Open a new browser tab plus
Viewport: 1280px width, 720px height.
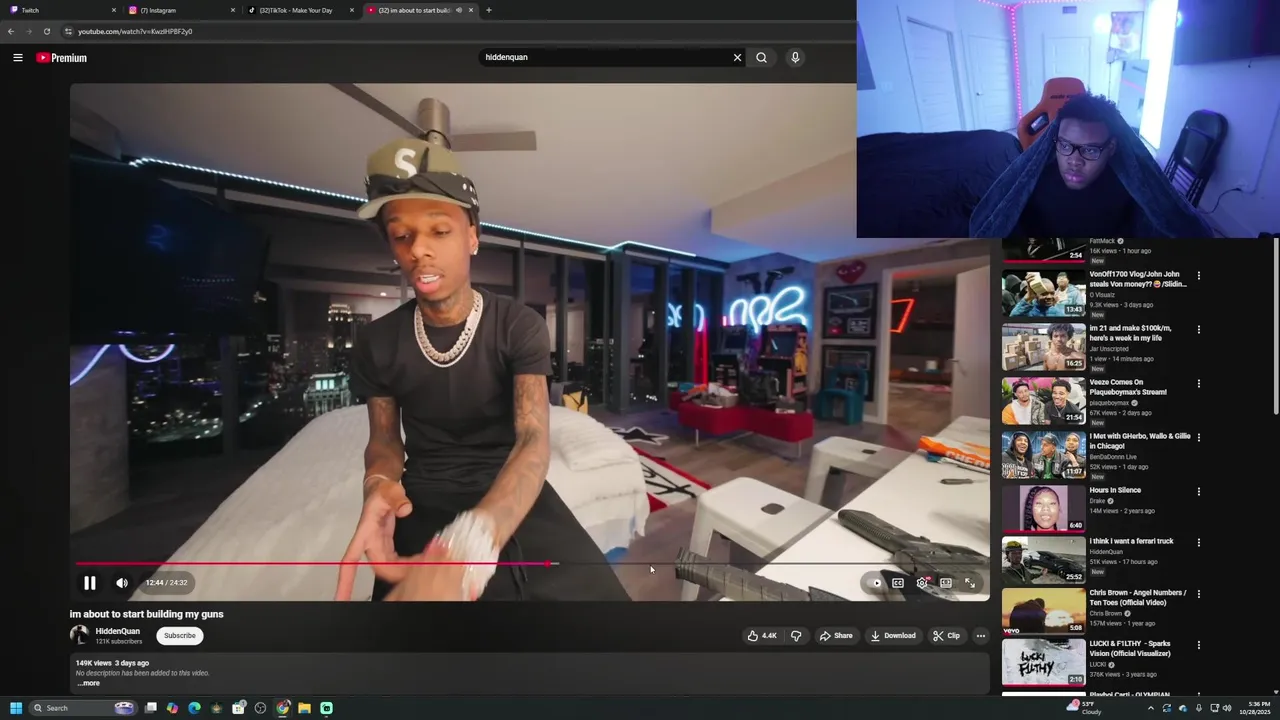click(488, 10)
